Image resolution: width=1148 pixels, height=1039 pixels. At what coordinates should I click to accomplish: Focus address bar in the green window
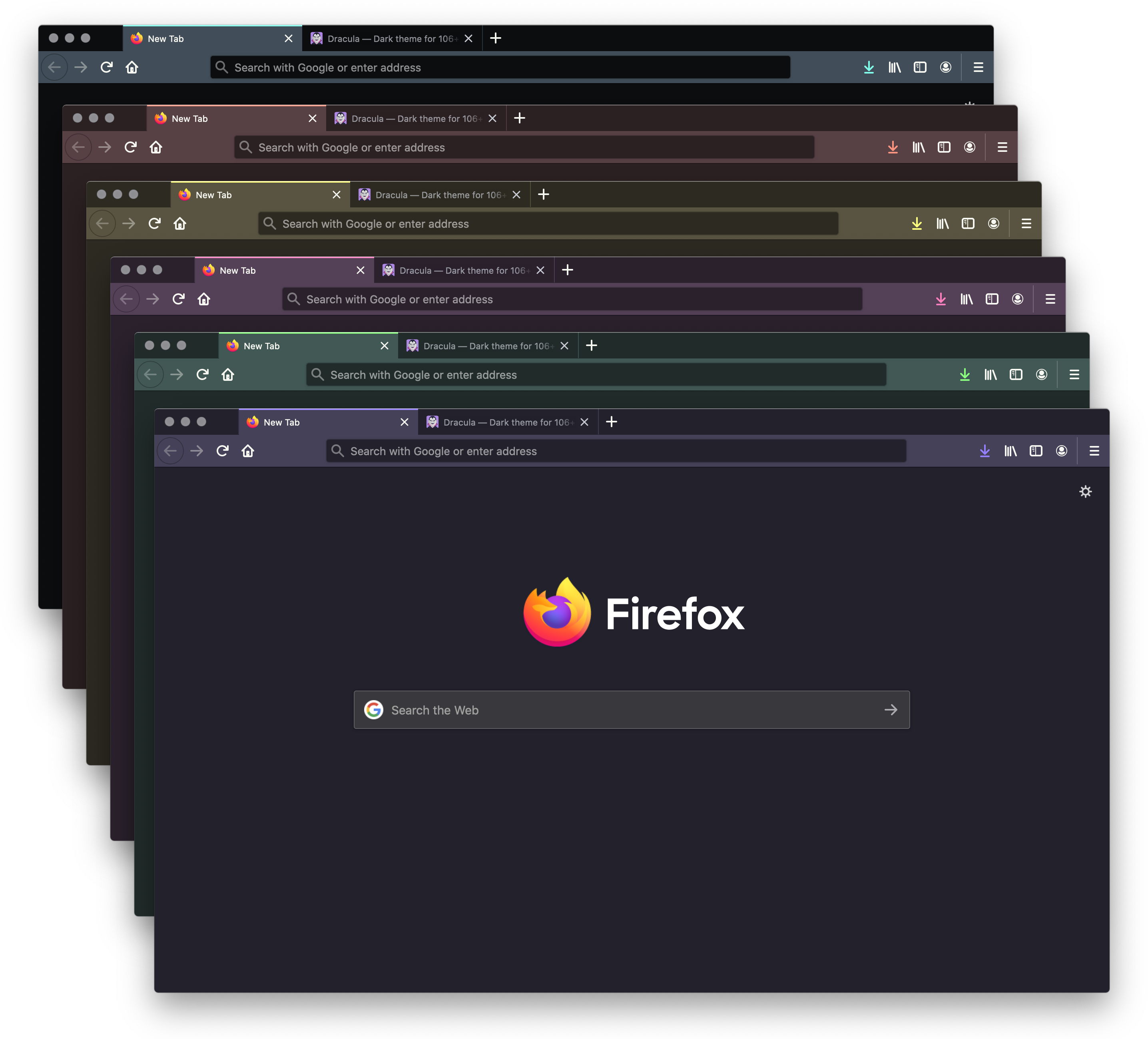pyautogui.click(x=596, y=374)
